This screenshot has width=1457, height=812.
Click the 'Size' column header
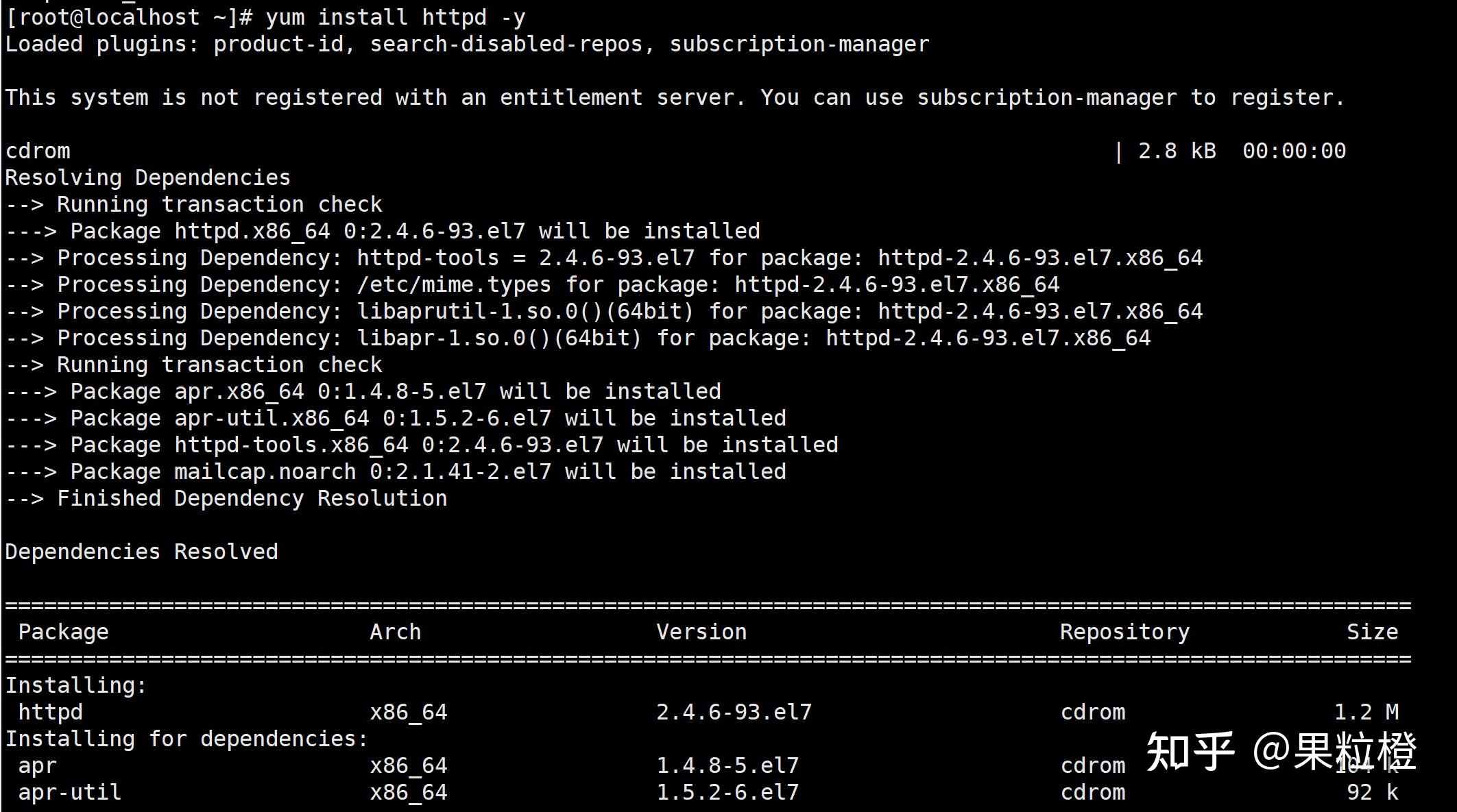tap(1373, 632)
